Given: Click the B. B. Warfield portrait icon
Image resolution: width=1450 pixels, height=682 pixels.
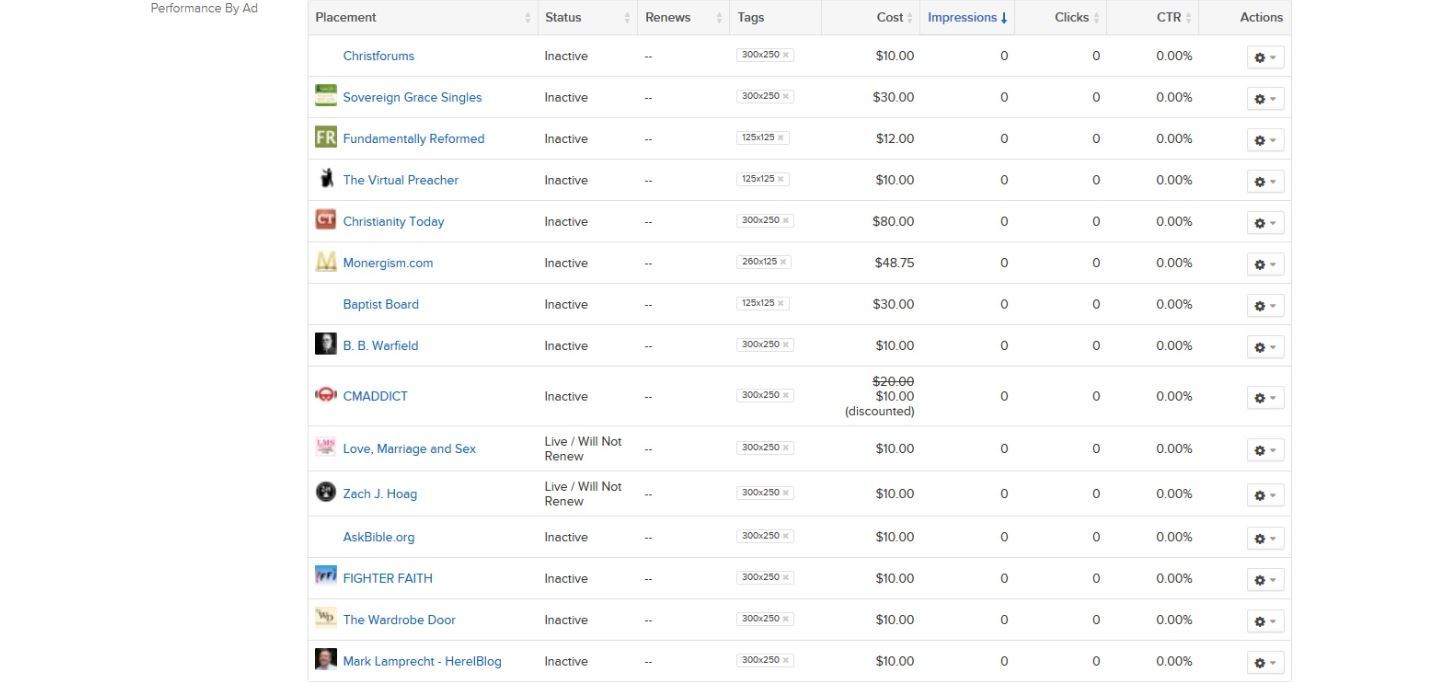Looking at the screenshot, I should pyautogui.click(x=326, y=344).
